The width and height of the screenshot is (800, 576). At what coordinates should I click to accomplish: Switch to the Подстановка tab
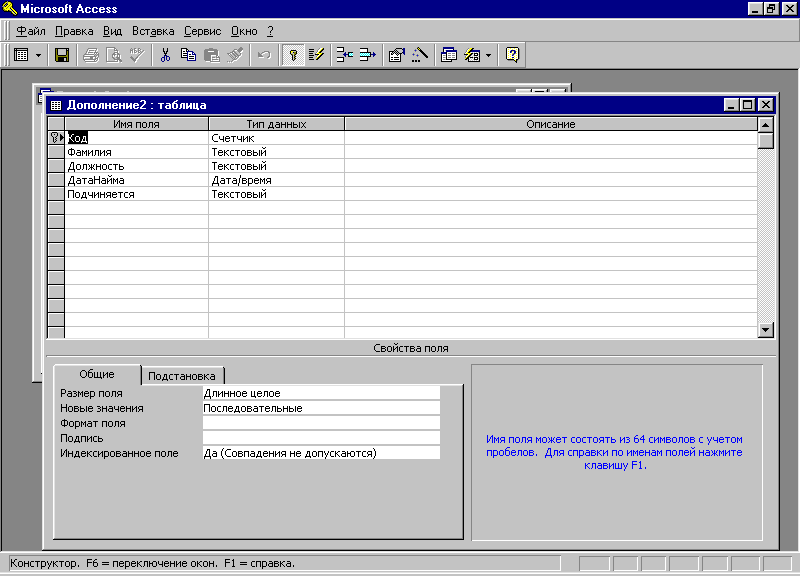tap(182, 376)
